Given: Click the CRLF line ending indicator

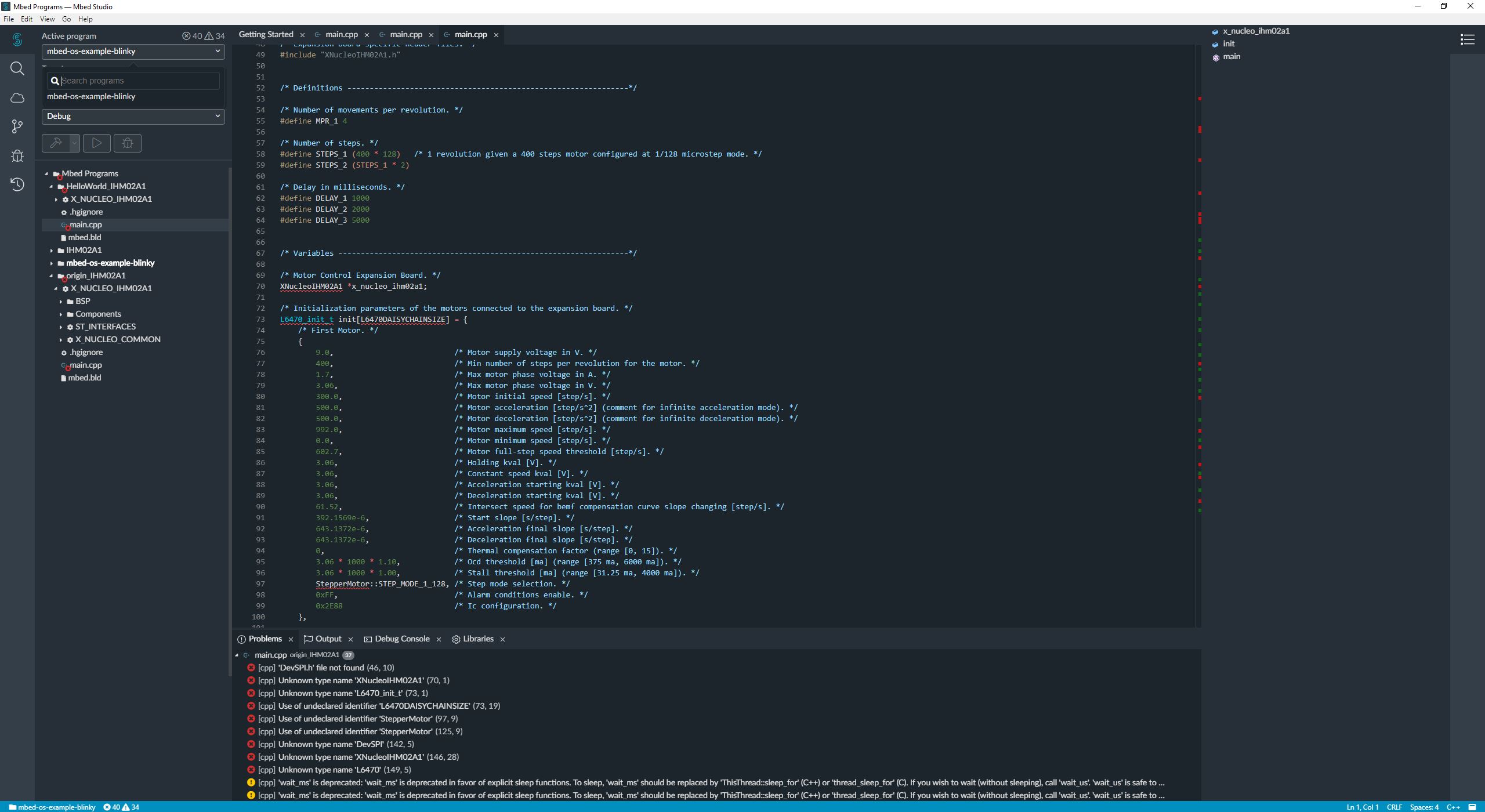Looking at the screenshot, I should [1394, 807].
